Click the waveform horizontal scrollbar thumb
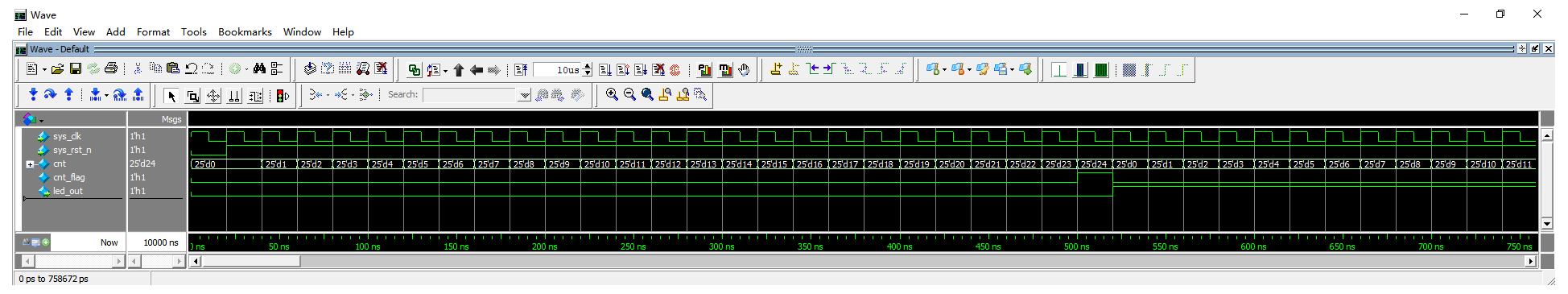Image resolution: width=1568 pixels, height=294 pixels. (250, 261)
